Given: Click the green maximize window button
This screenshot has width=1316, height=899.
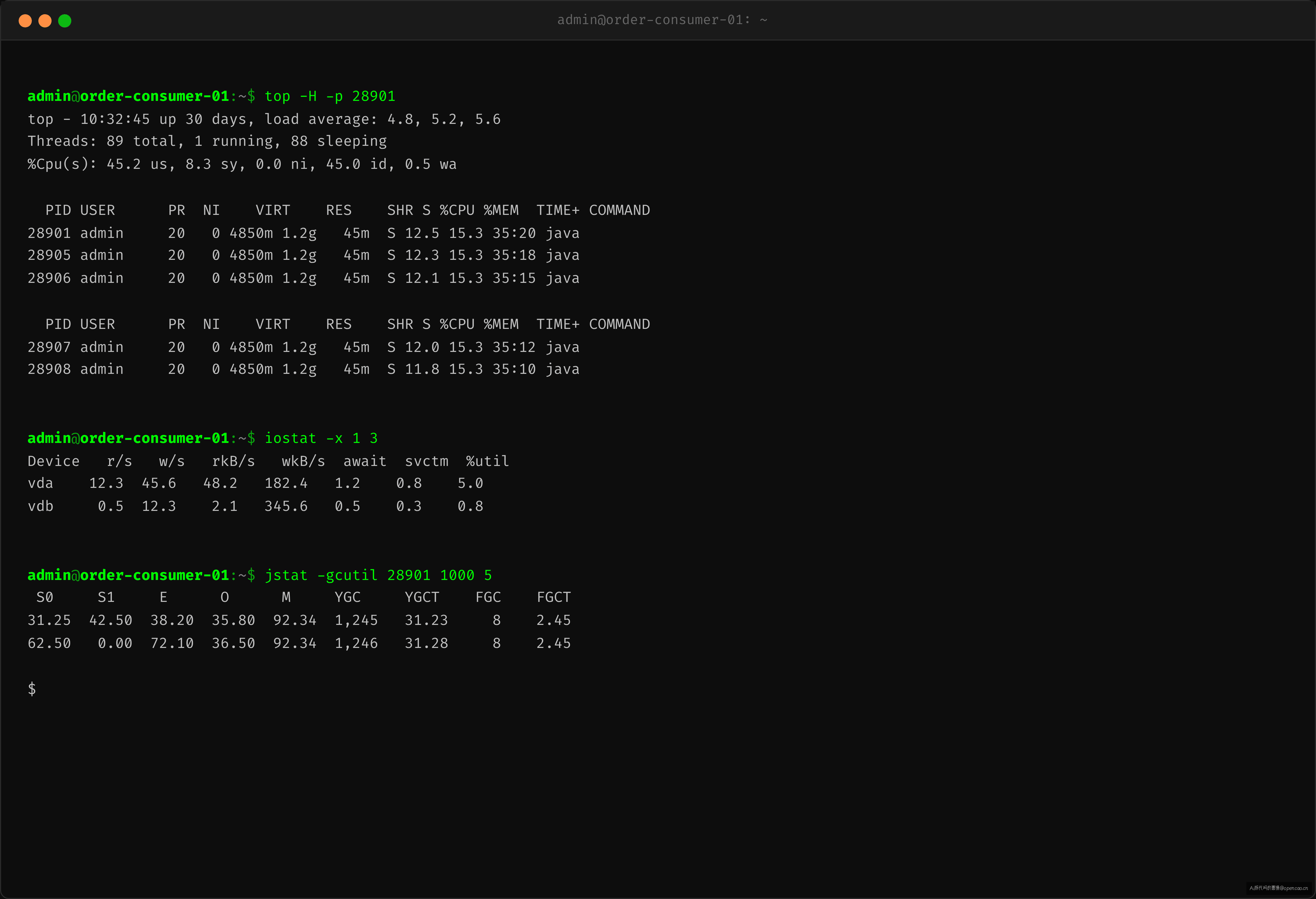Looking at the screenshot, I should [64, 21].
